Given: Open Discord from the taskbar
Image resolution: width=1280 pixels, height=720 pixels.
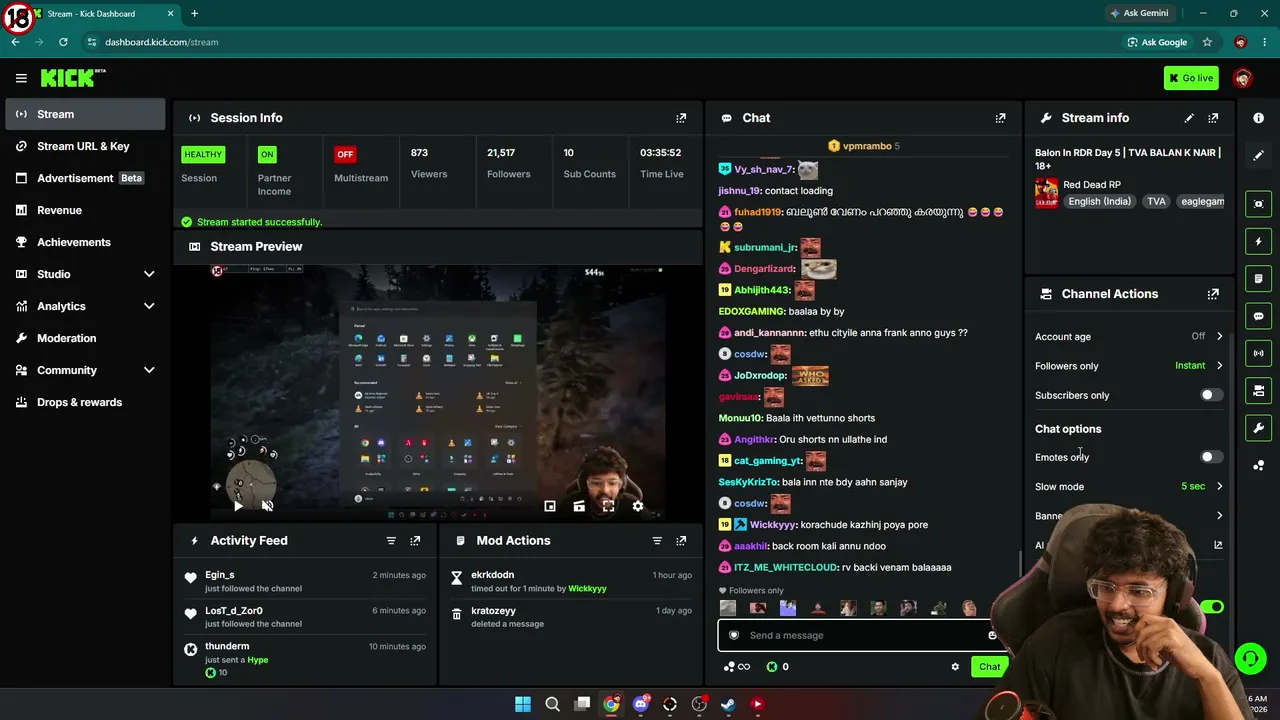Looking at the screenshot, I should pyautogui.click(x=641, y=704).
